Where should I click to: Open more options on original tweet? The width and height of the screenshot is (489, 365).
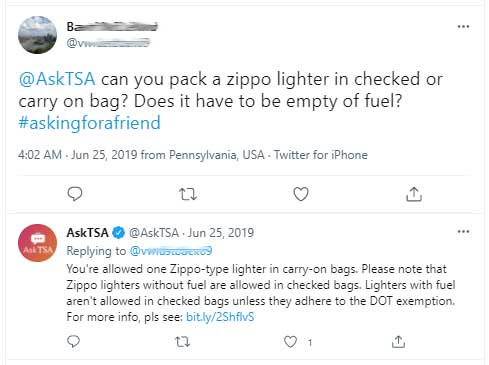click(x=463, y=26)
